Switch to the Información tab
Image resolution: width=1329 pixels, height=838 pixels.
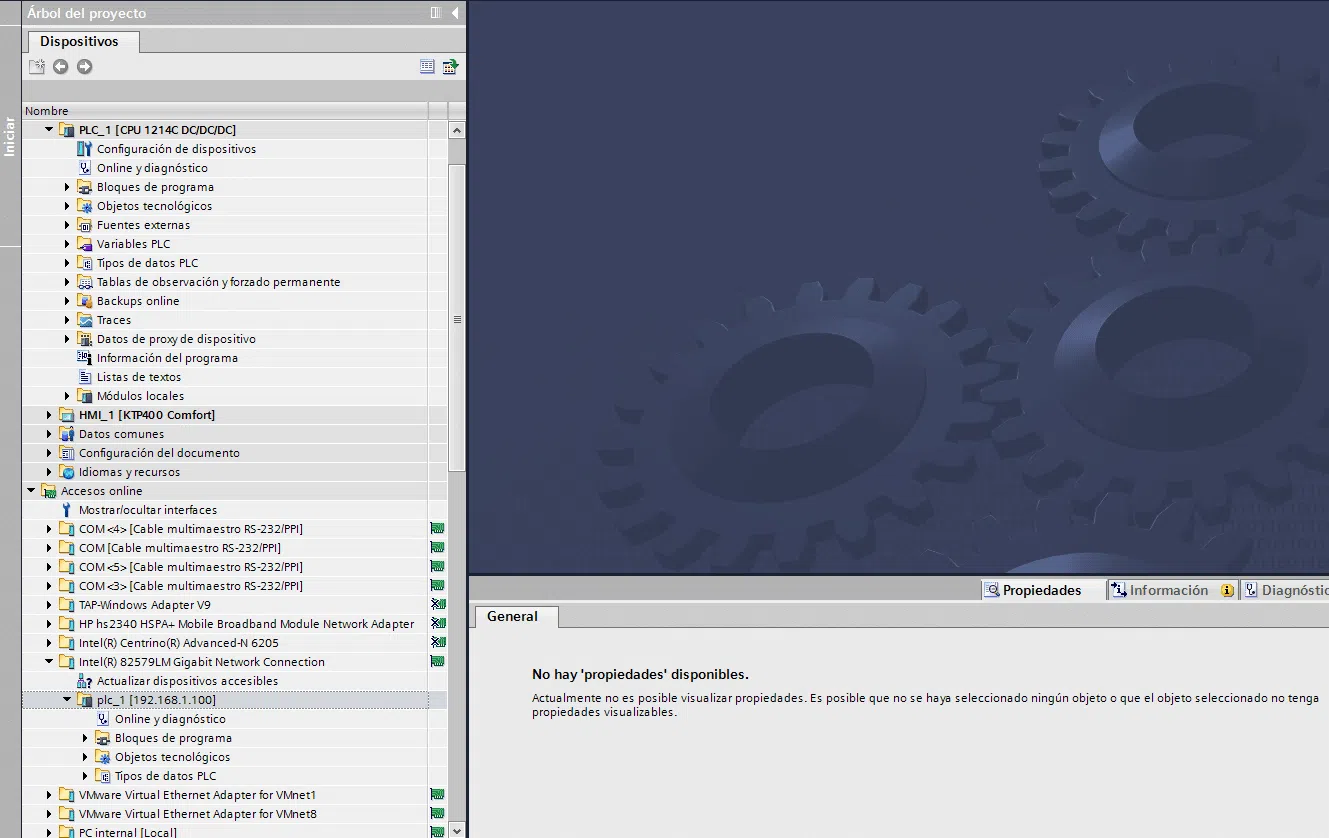point(1168,590)
